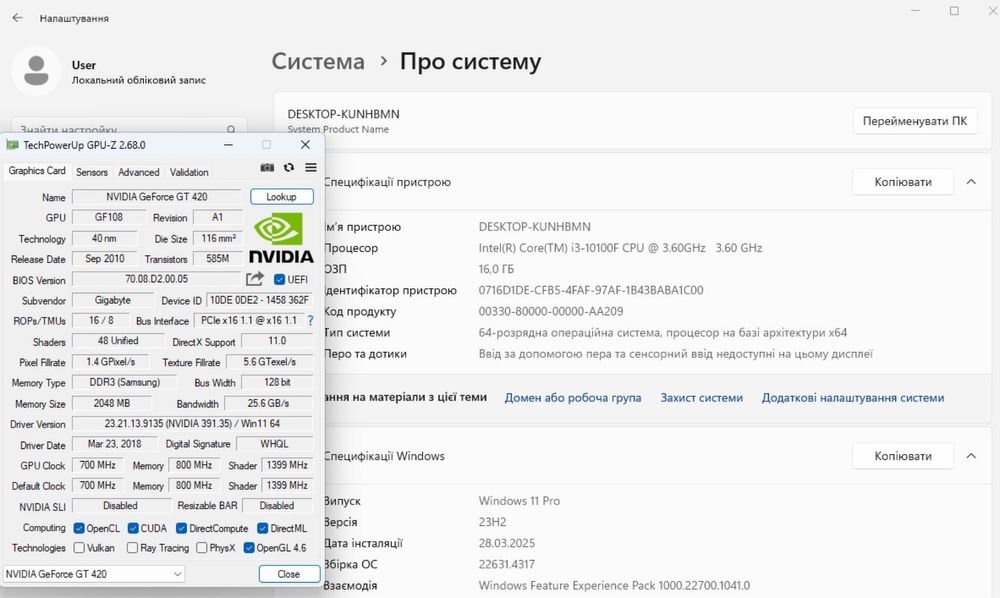Toggle the DirectCompute checkbox

pos(181,528)
